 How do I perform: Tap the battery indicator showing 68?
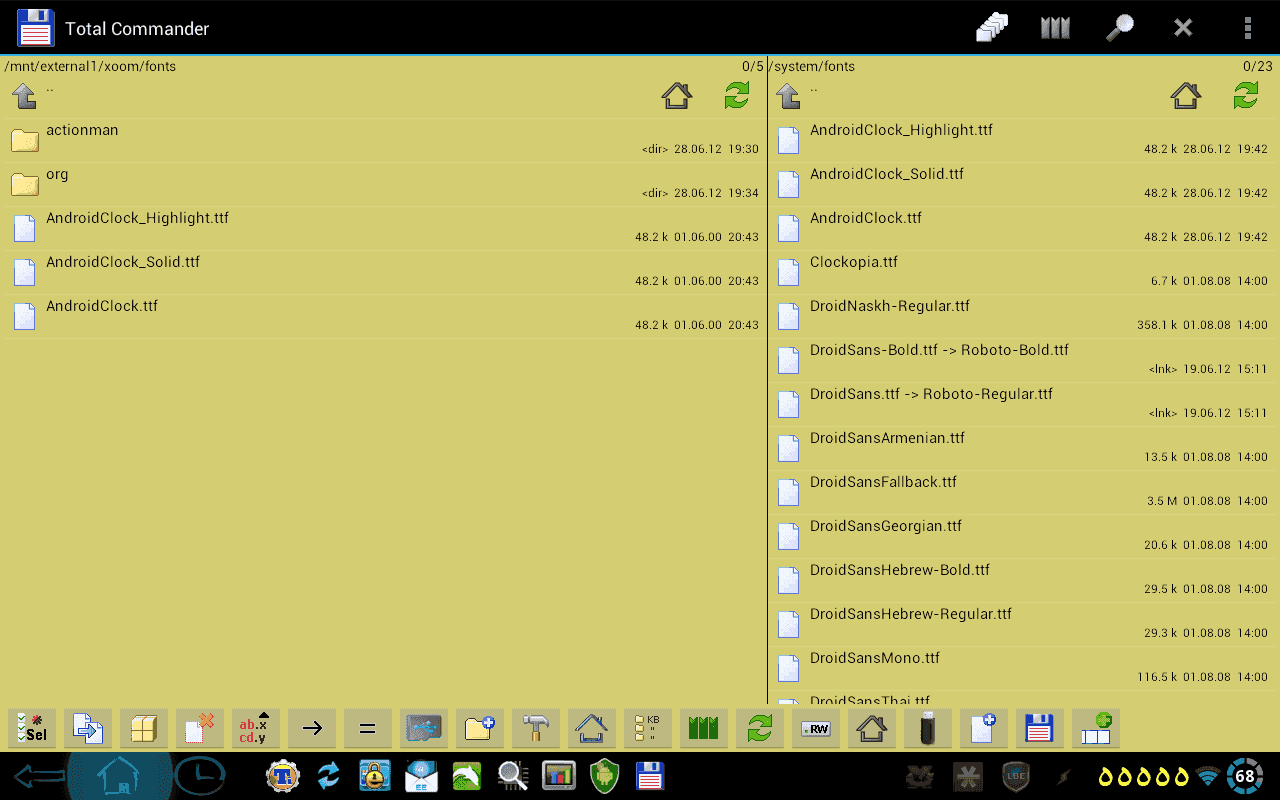coord(1245,776)
